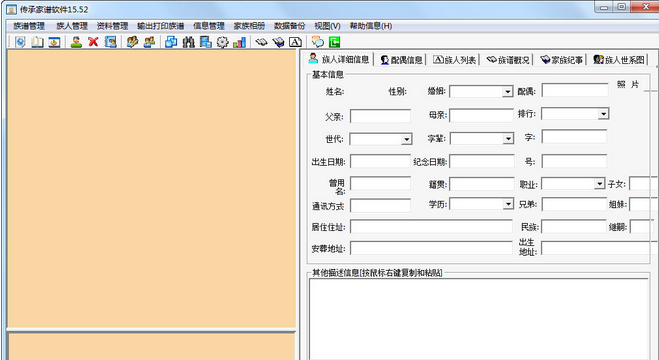Switch to the 配偶信息 tab
This screenshot has height=360, width=659.
pos(401,60)
